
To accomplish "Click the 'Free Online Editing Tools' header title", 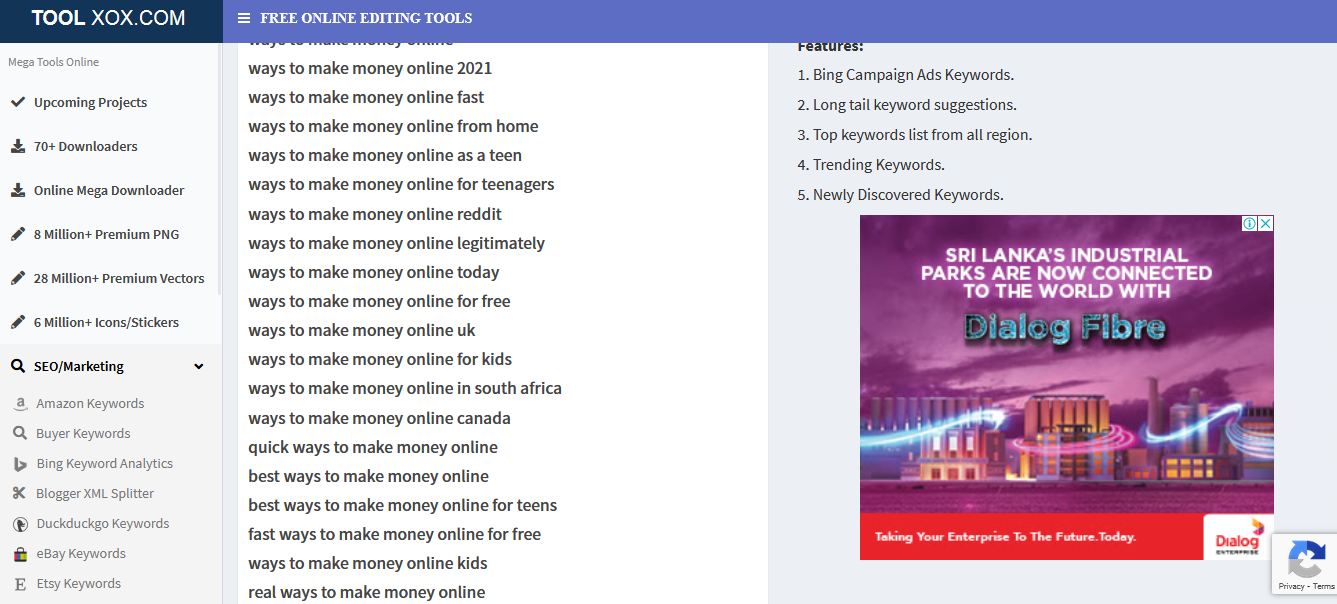I will pyautogui.click(x=366, y=18).
